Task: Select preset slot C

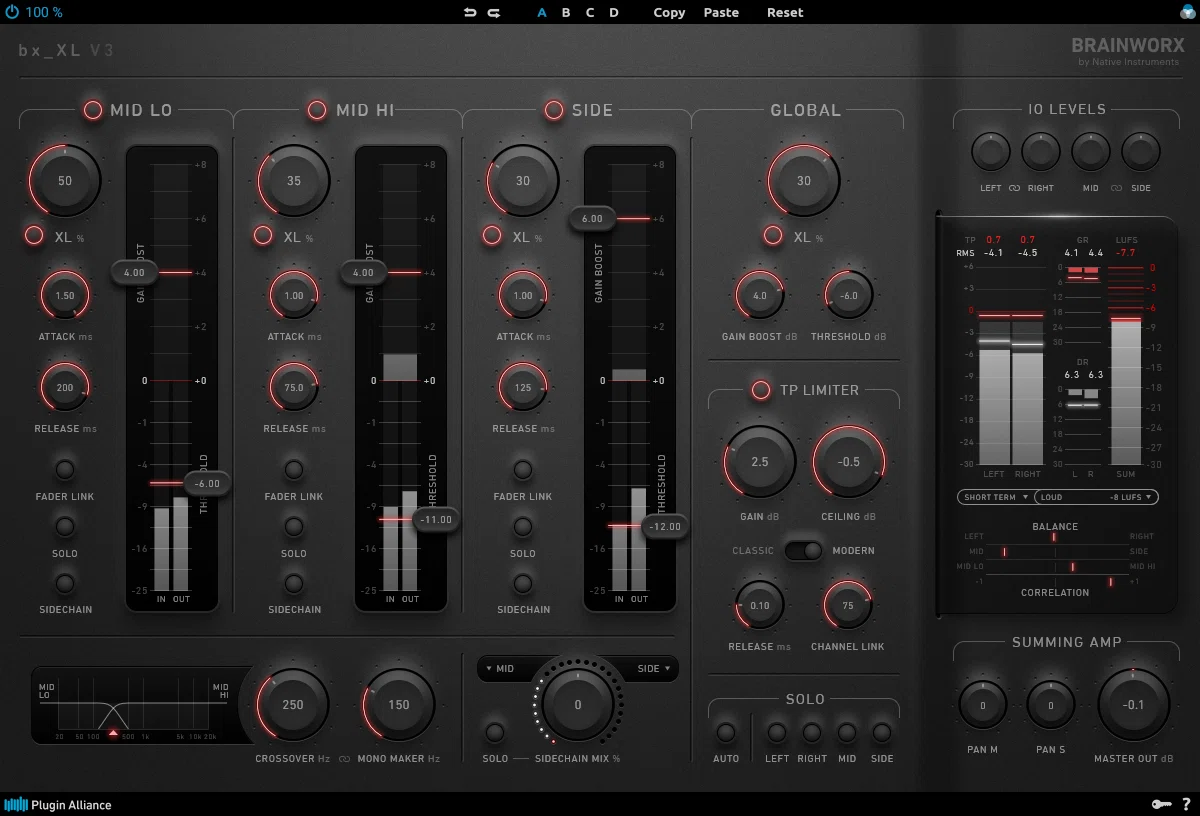Action: [590, 13]
